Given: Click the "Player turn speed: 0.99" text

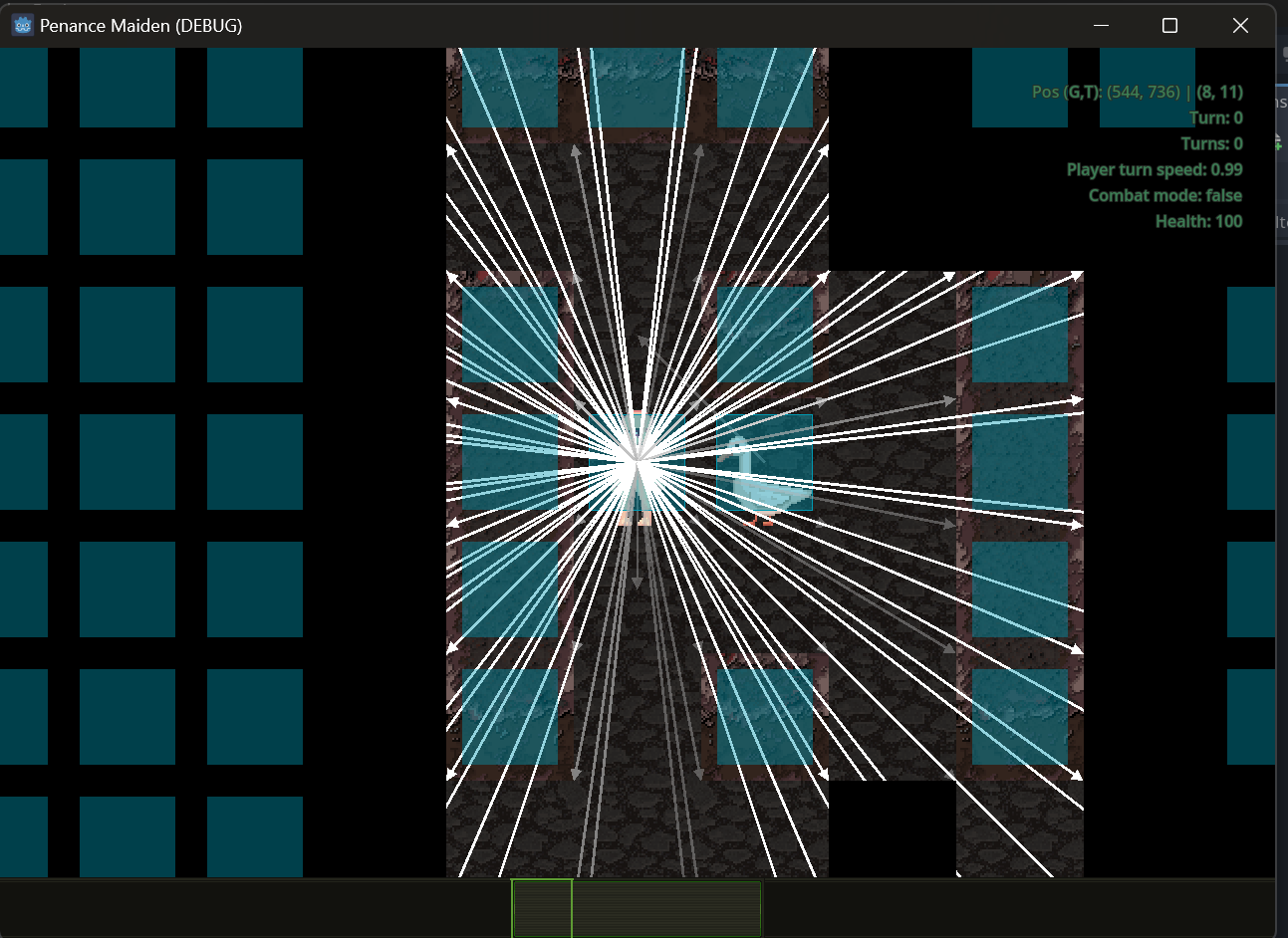Looking at the screenshot, I should point(1154,169).
